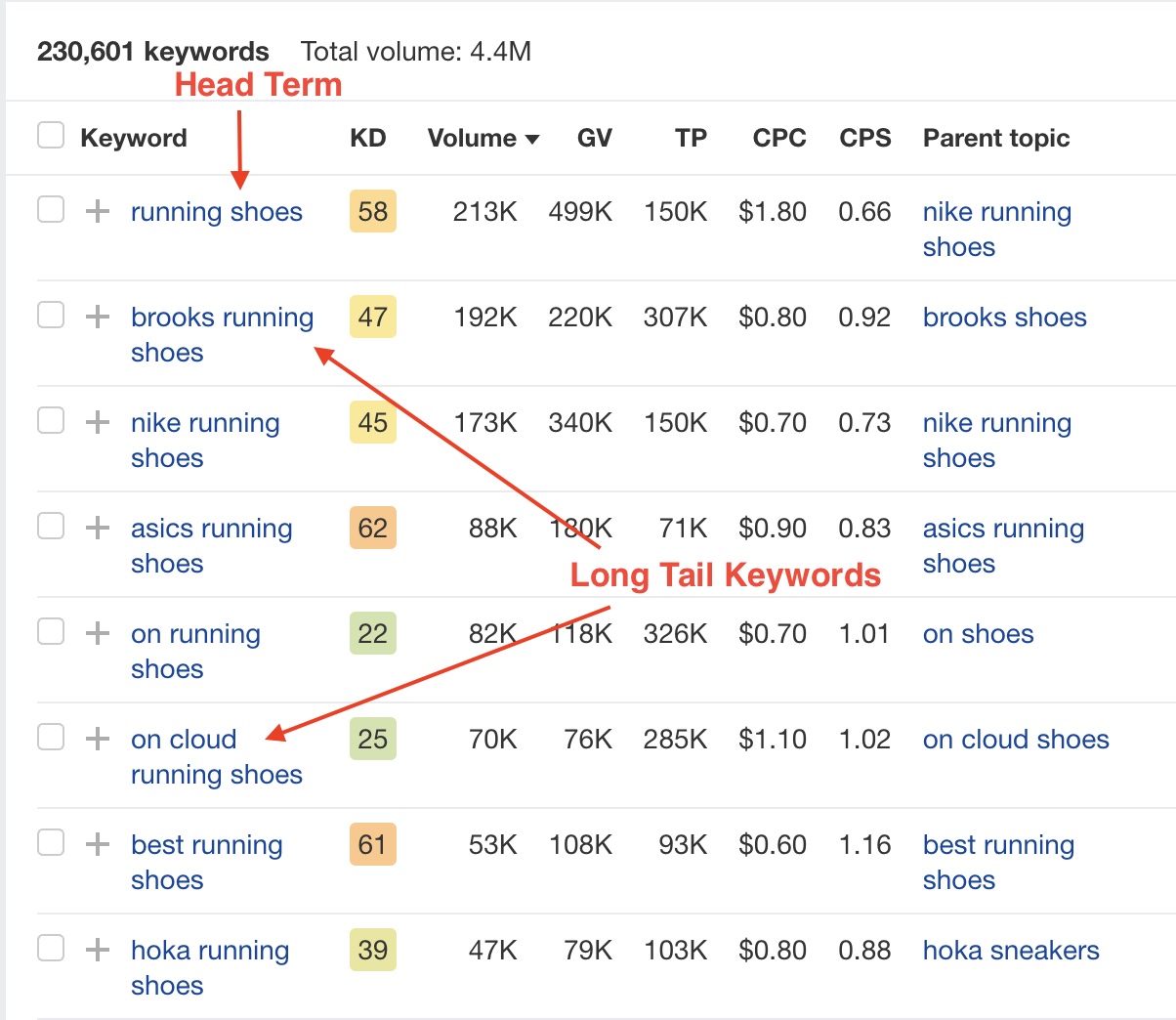The height and width of the screenshot is (1020, 1176).
Task: Click the Keyword column header
Action: point(134,138)
